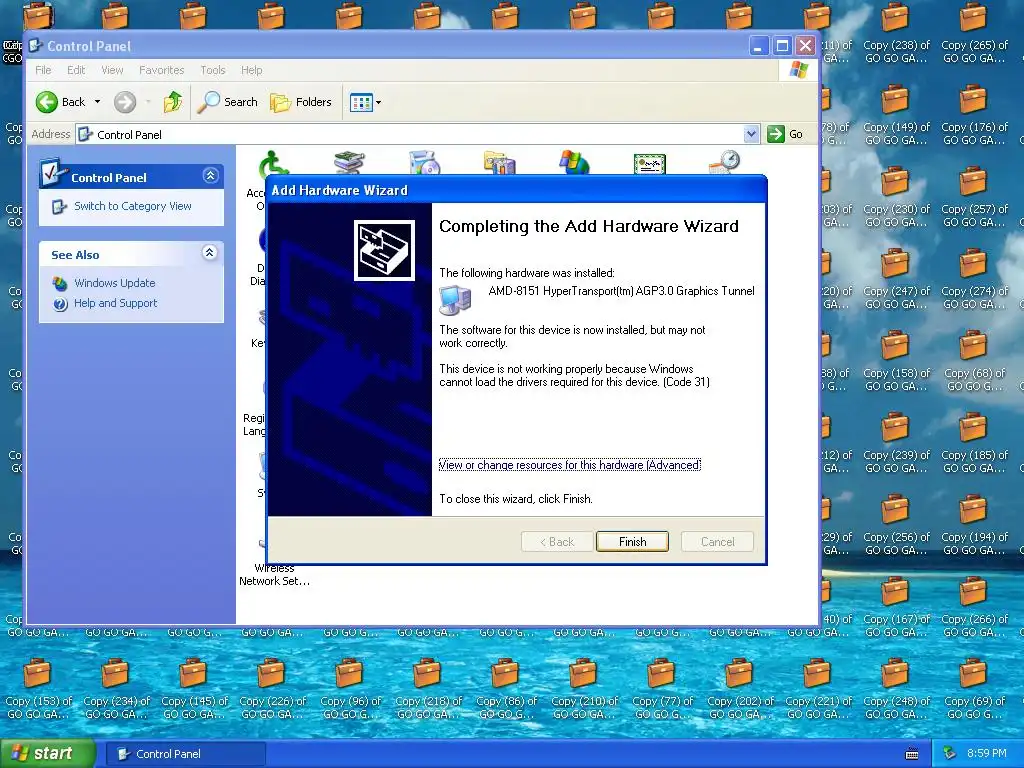Viewport: 1024px width, 768px height.
Task: Click the 8:59 PM clock
Action: pos(986,754)
